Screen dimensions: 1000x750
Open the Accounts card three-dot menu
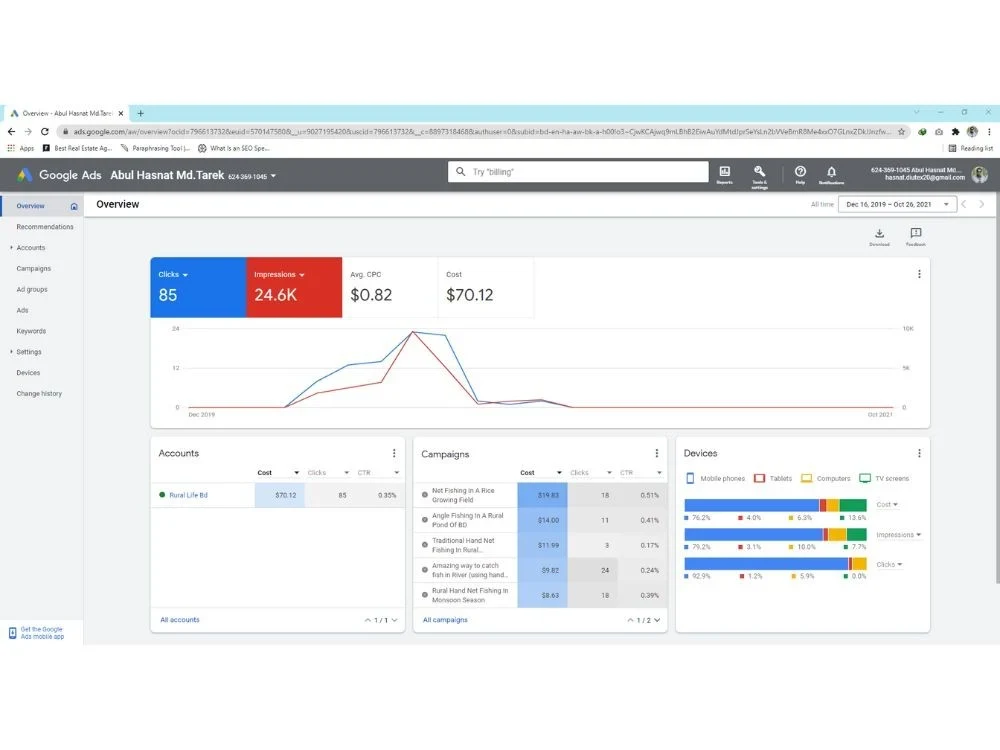click(x=393, y=453)
